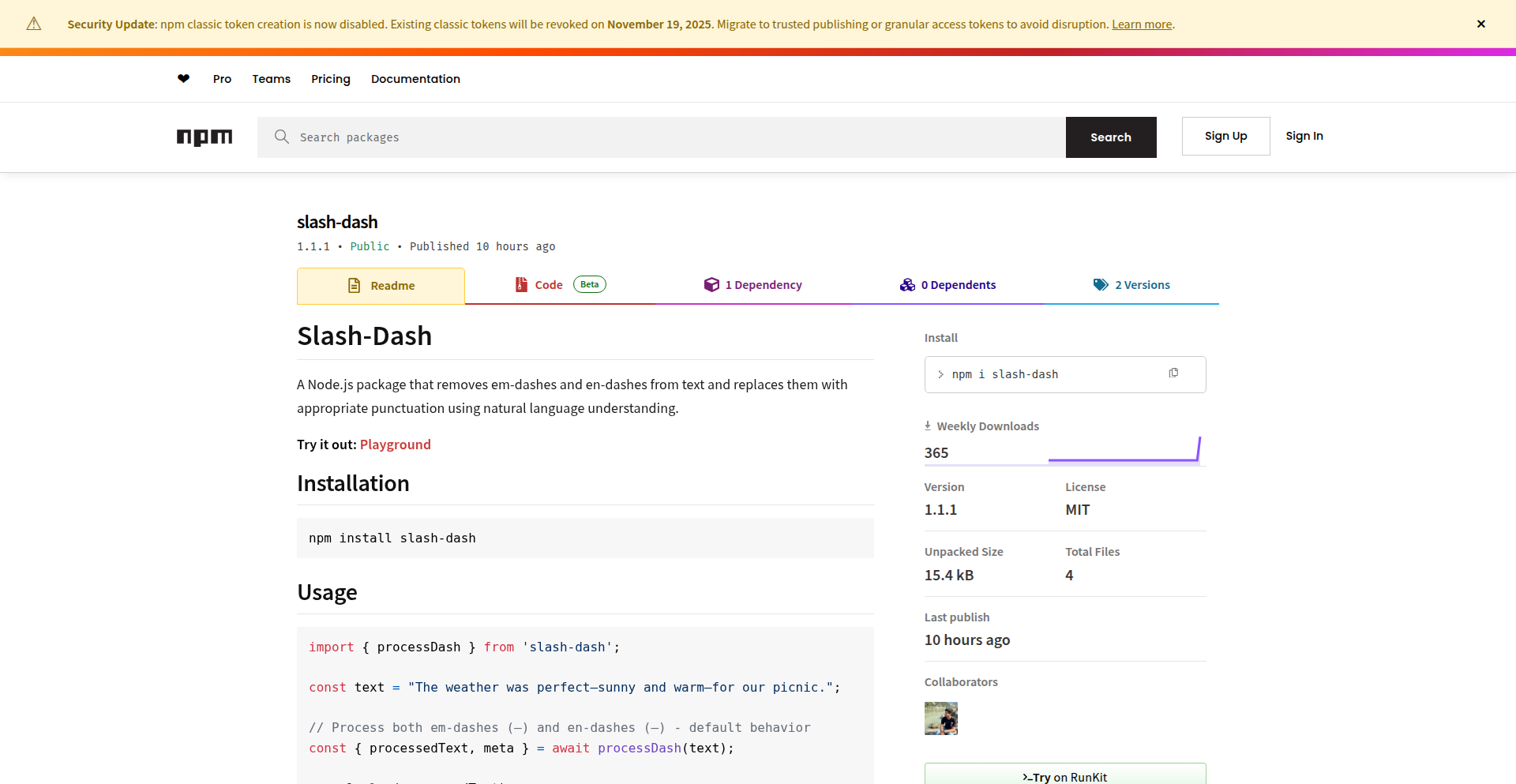Open the 2 Versions tab
The image size is (1516, 784).
pyautogui.click(x=1142, y=284)
